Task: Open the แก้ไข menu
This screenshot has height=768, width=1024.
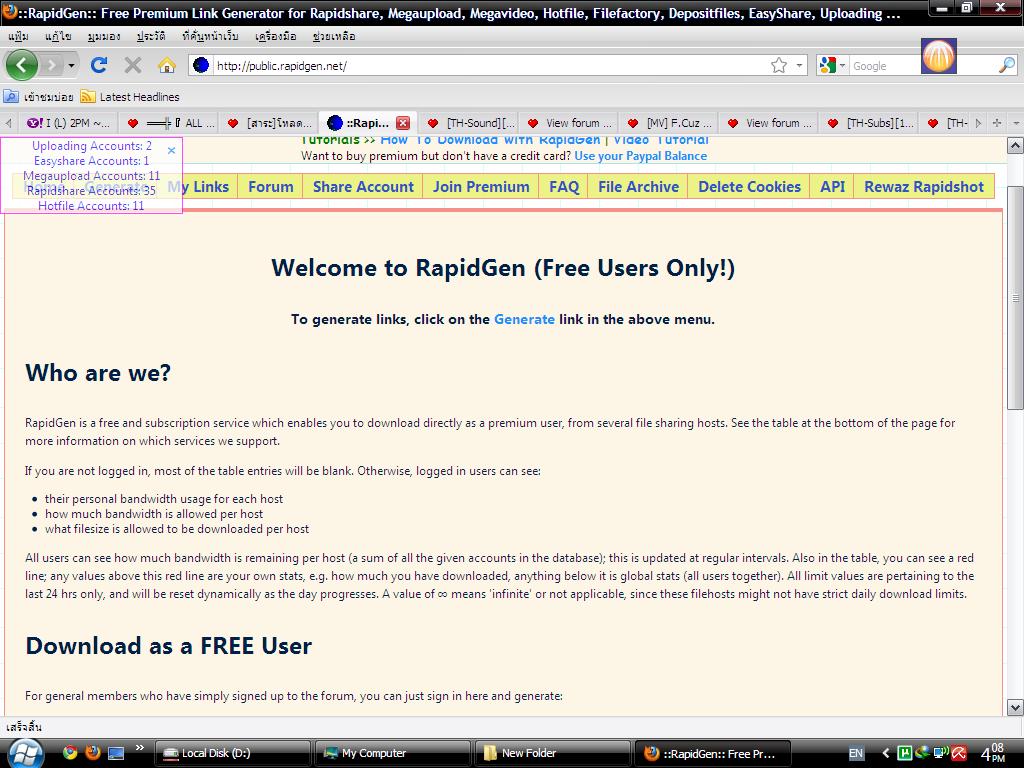Action: (x=57, y=36)
